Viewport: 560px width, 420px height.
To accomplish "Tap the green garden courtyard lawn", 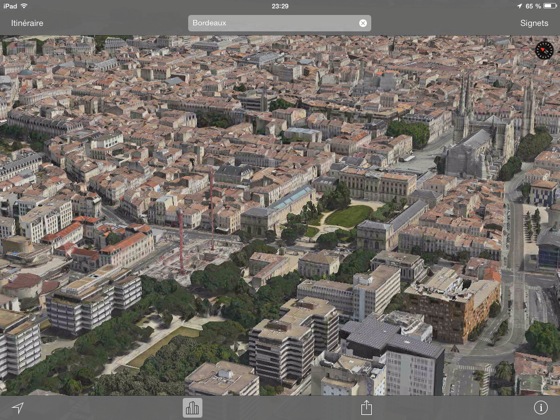I will (x=349, y=216).
